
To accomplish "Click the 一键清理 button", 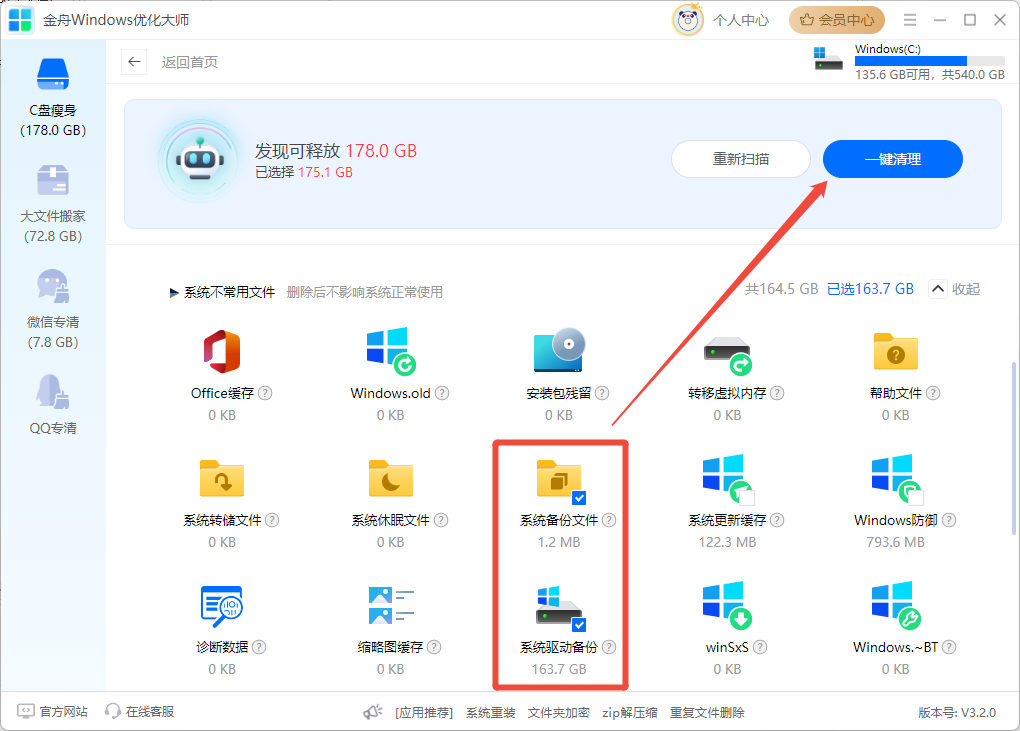I will [x=892, y=159].
